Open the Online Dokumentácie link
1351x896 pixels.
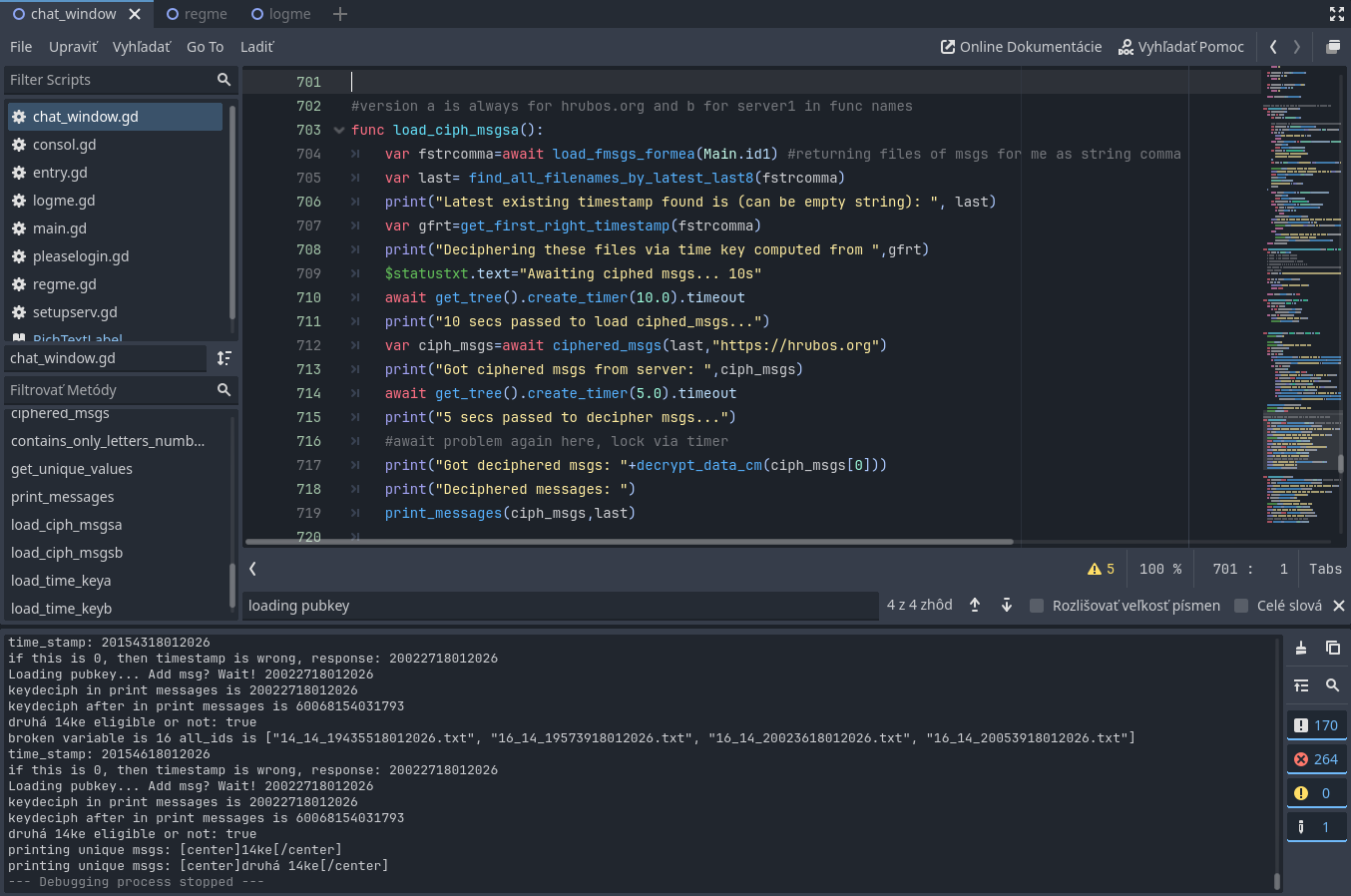(1020, 46)
